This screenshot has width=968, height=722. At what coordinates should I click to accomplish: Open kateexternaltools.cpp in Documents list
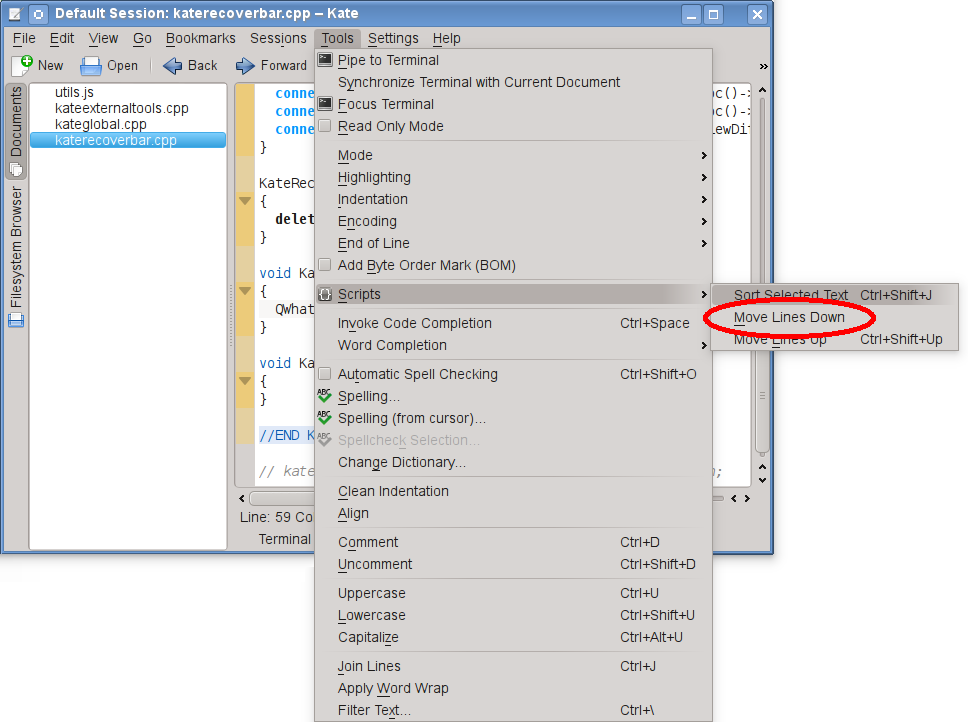128,108
